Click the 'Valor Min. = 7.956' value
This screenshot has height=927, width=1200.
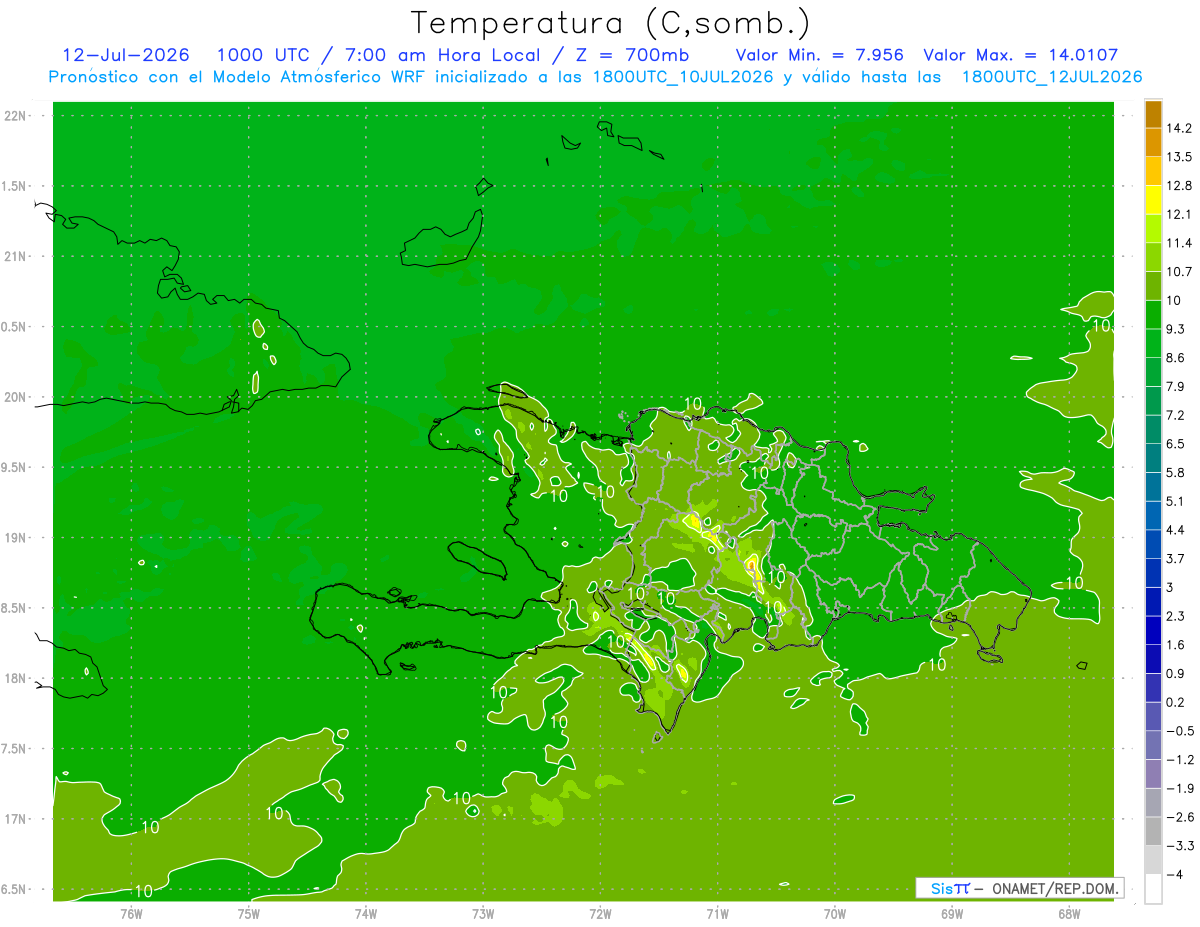click(x=821, y=55)
